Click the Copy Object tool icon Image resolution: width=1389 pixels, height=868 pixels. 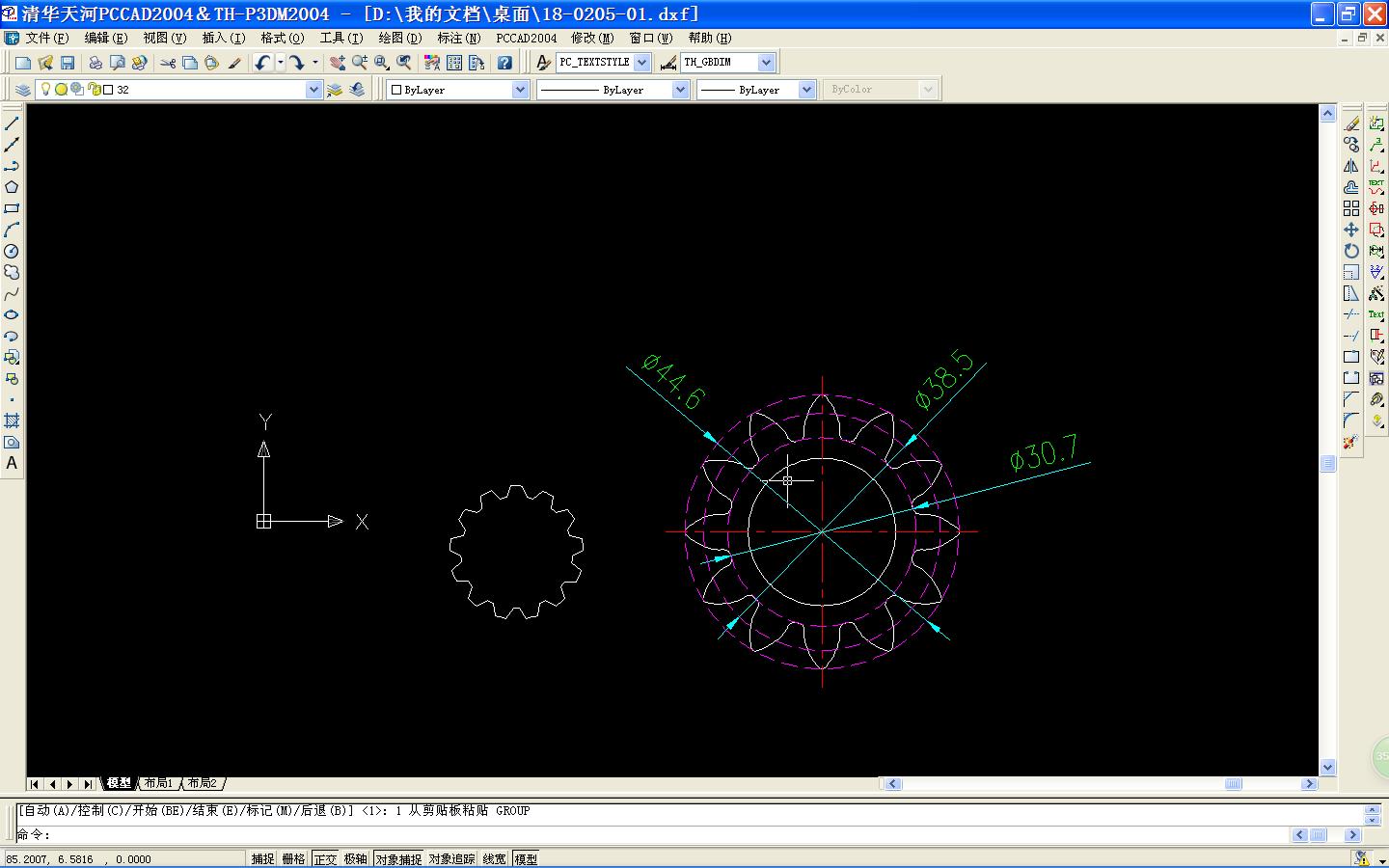tap(1351, 145)
